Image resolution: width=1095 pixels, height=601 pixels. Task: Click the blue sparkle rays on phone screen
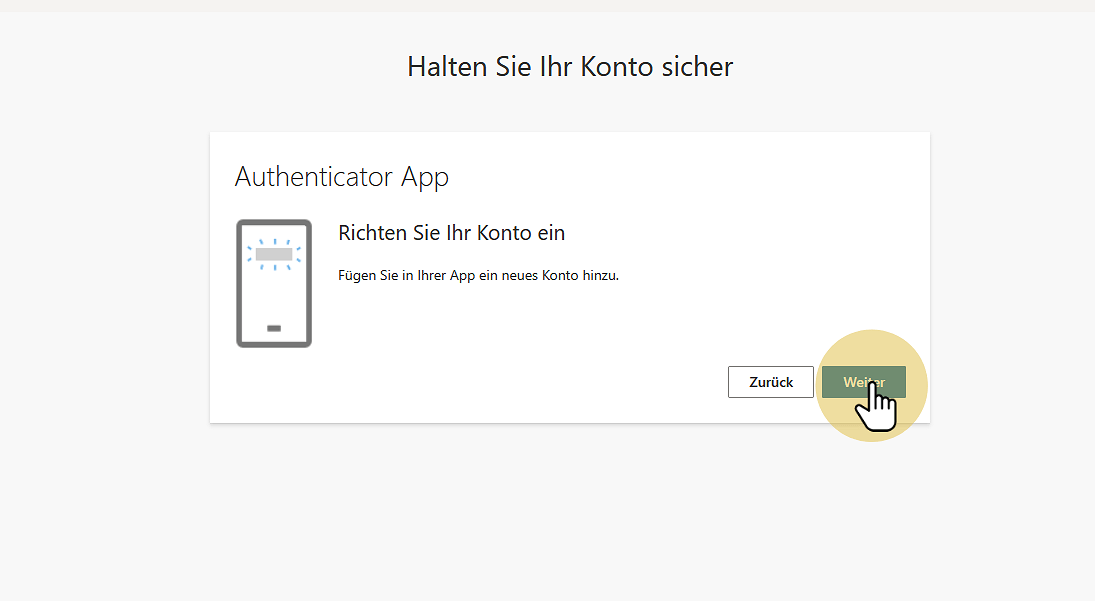click(287, 242)
